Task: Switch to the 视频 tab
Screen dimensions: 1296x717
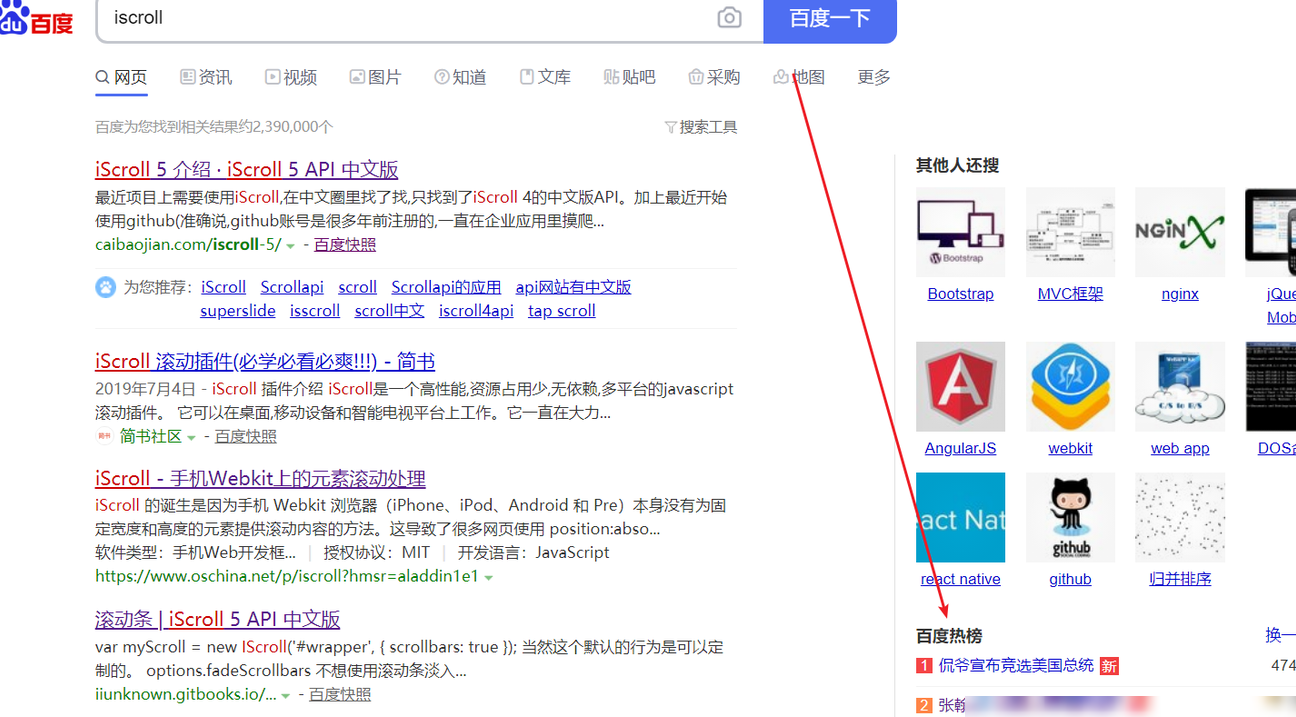Action: pyautogui.click(x=291, y=77)
